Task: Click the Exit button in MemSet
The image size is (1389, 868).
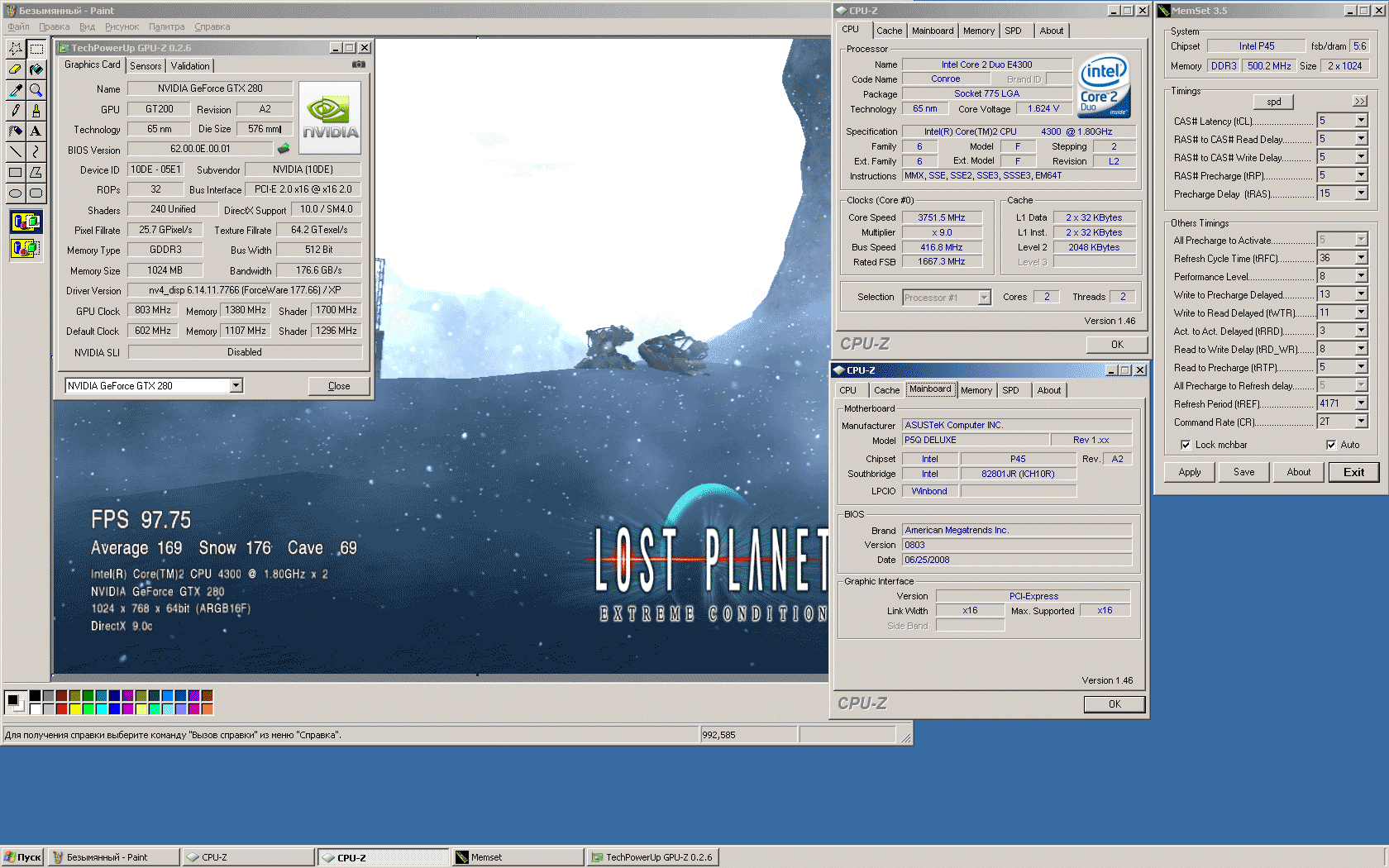Action: [x=1353, y=472]
